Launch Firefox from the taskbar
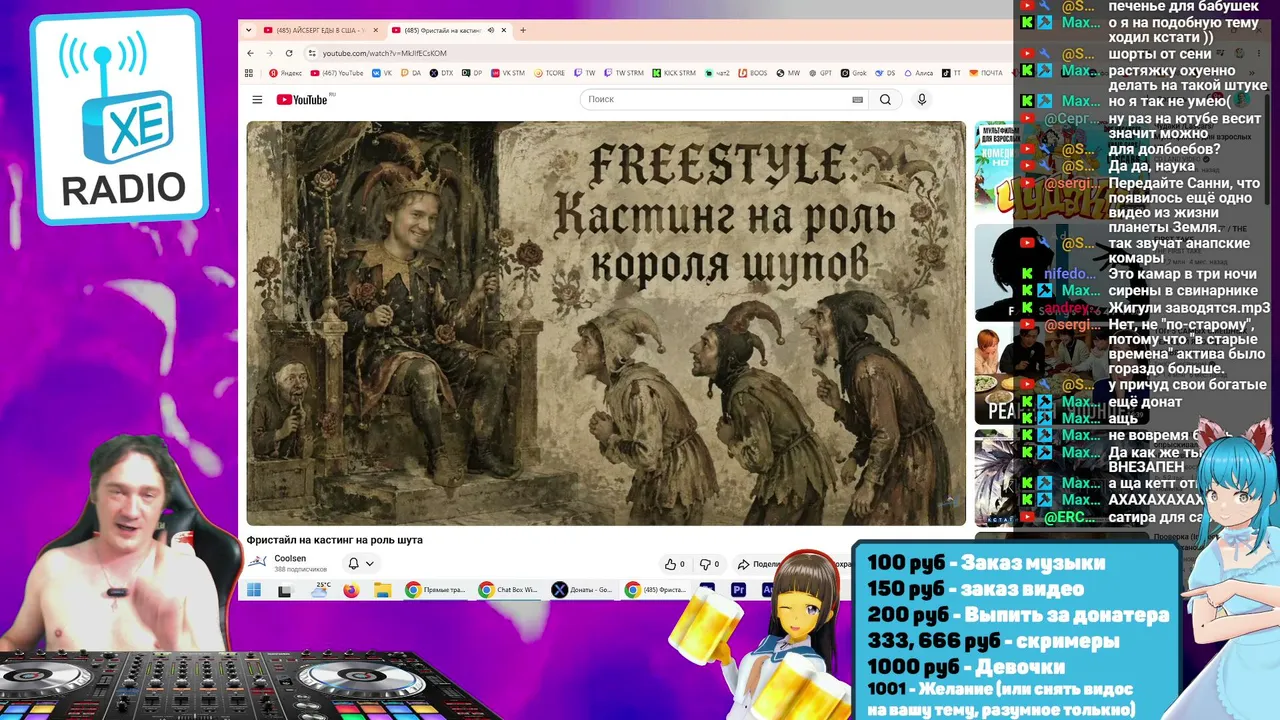The image size is (1280, 720). pyautogui.click(x=351, y=590)
